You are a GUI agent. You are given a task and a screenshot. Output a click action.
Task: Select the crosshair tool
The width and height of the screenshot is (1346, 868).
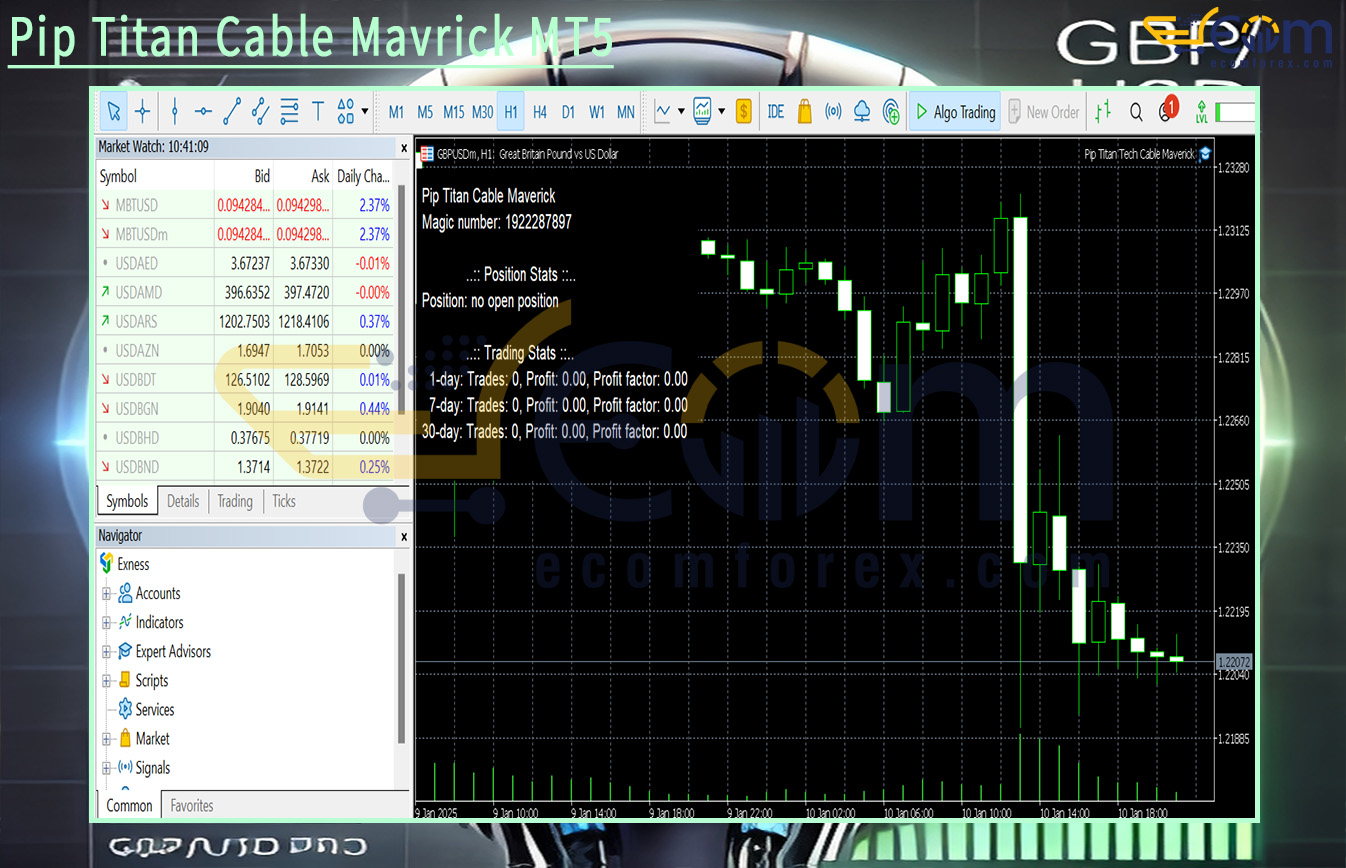pyautogui.click(x=142, y=112)
